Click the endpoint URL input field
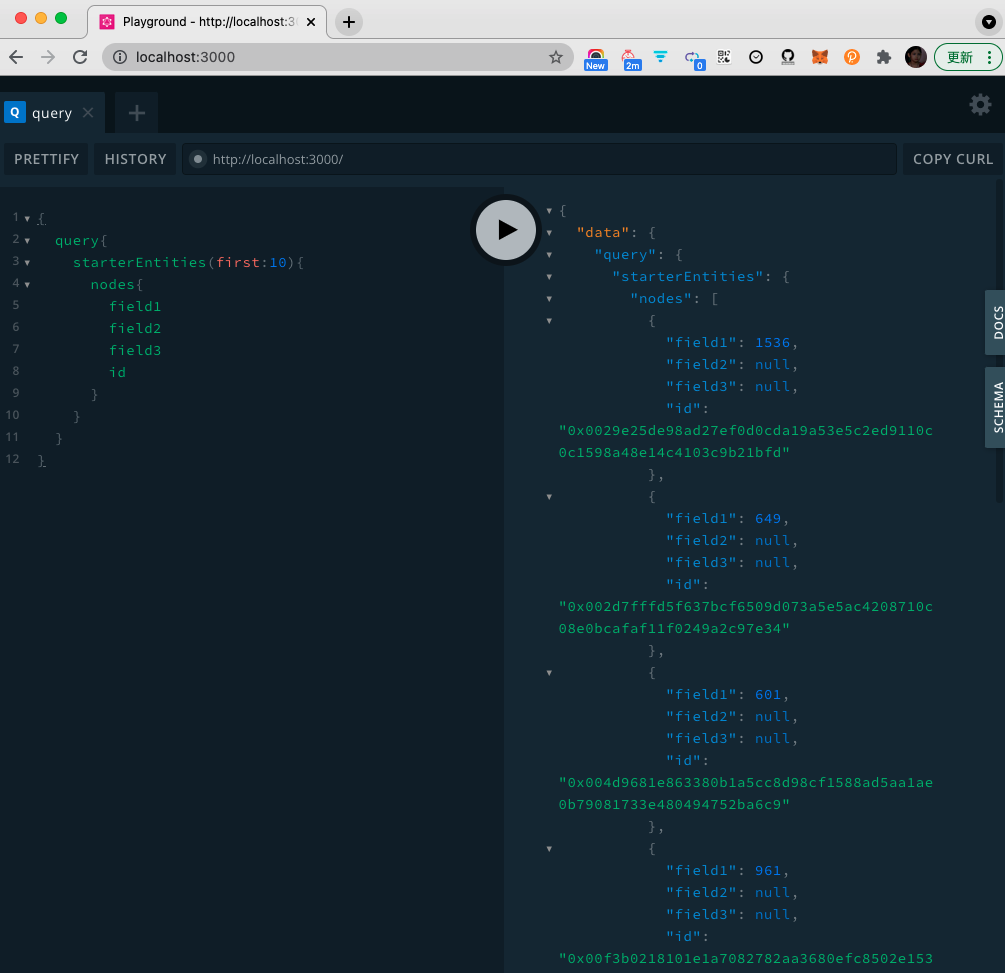Image resolution: width=1005 pixels, height=973 pixels. pyautogui.click(x=540, y=159)
